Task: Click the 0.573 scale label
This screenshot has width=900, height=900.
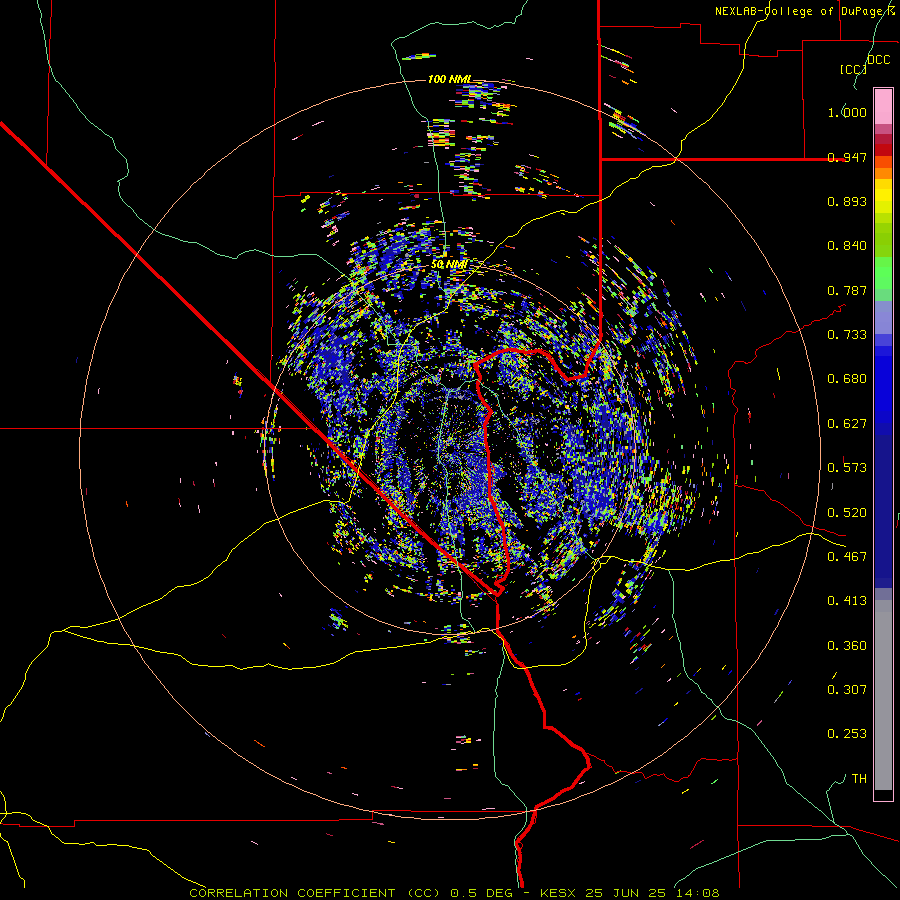Action: (847, 468)
